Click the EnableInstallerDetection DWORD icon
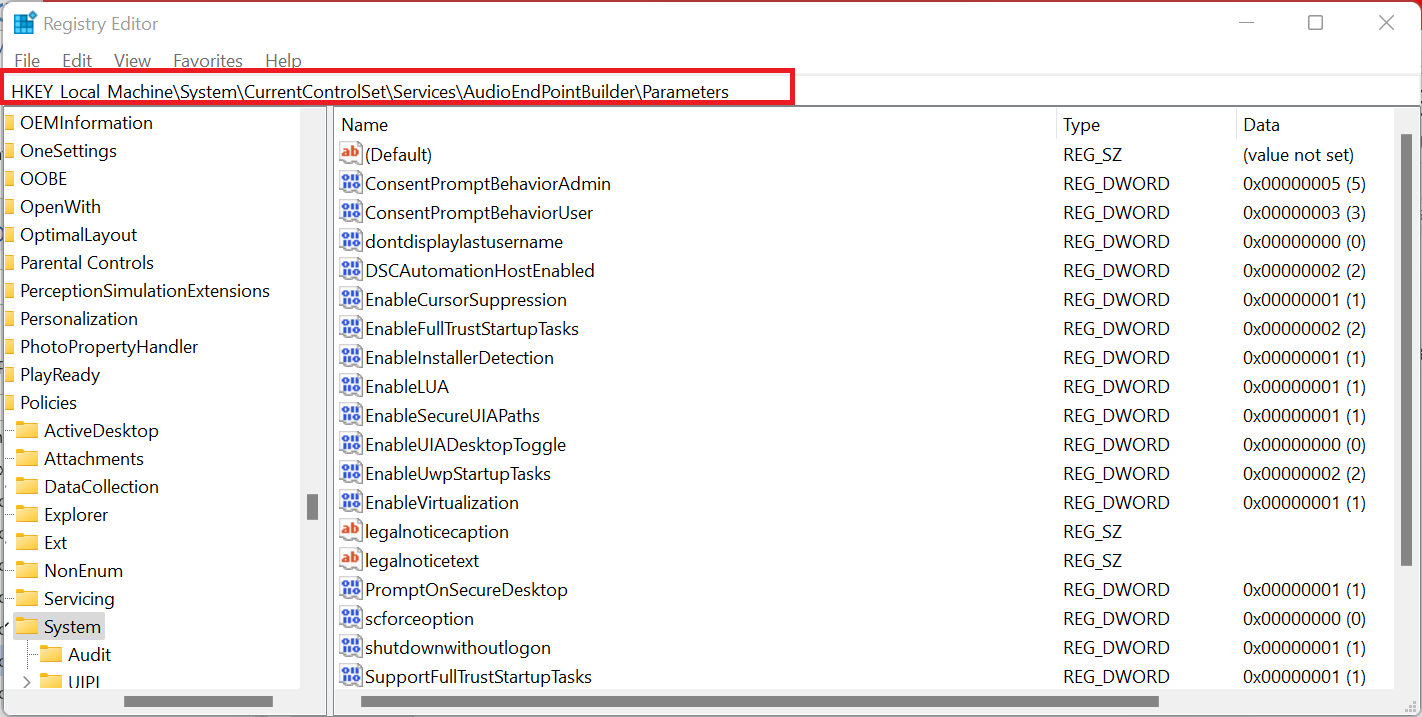1422x717 pixels. tap(350, 357)
